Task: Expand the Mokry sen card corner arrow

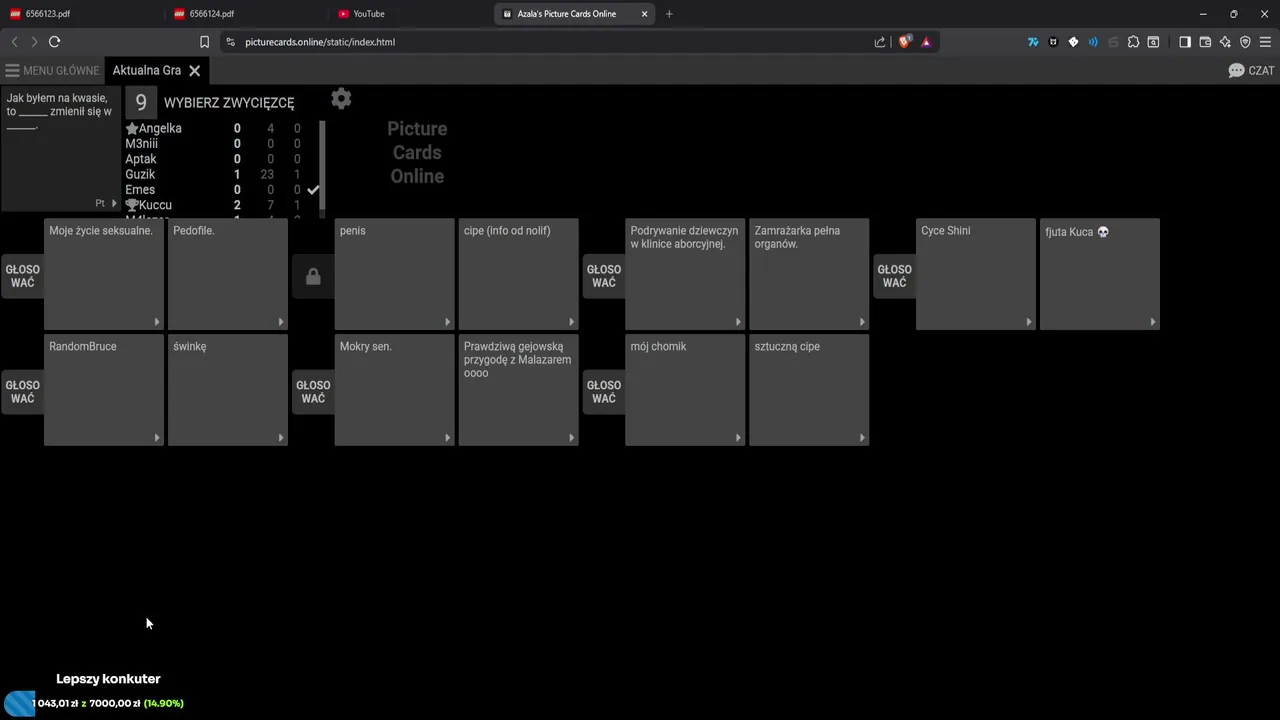Action: click(x=448, y=438)
